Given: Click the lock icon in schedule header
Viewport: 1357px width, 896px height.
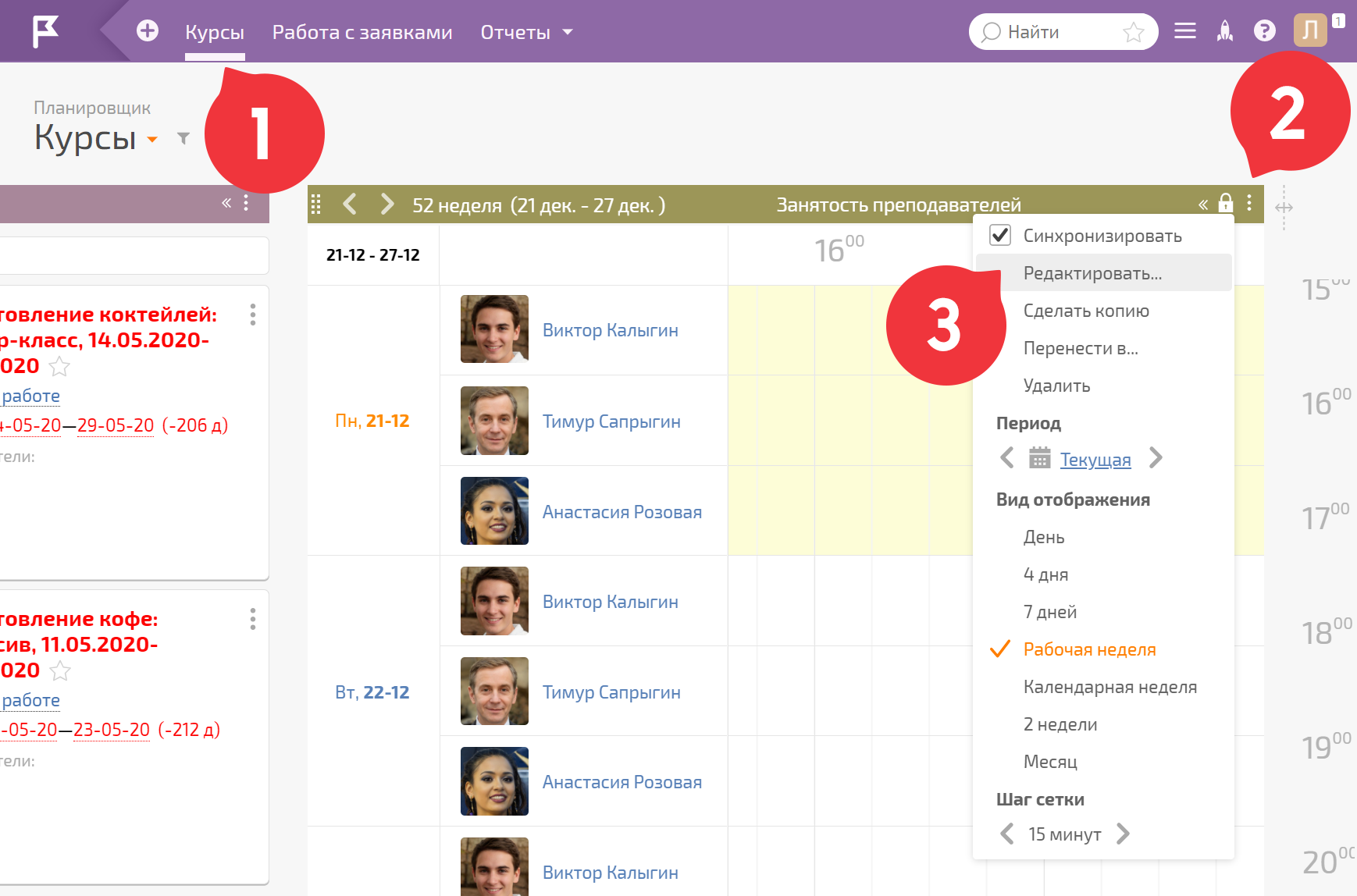Looking at the screenshot, I should (1226, 203).
